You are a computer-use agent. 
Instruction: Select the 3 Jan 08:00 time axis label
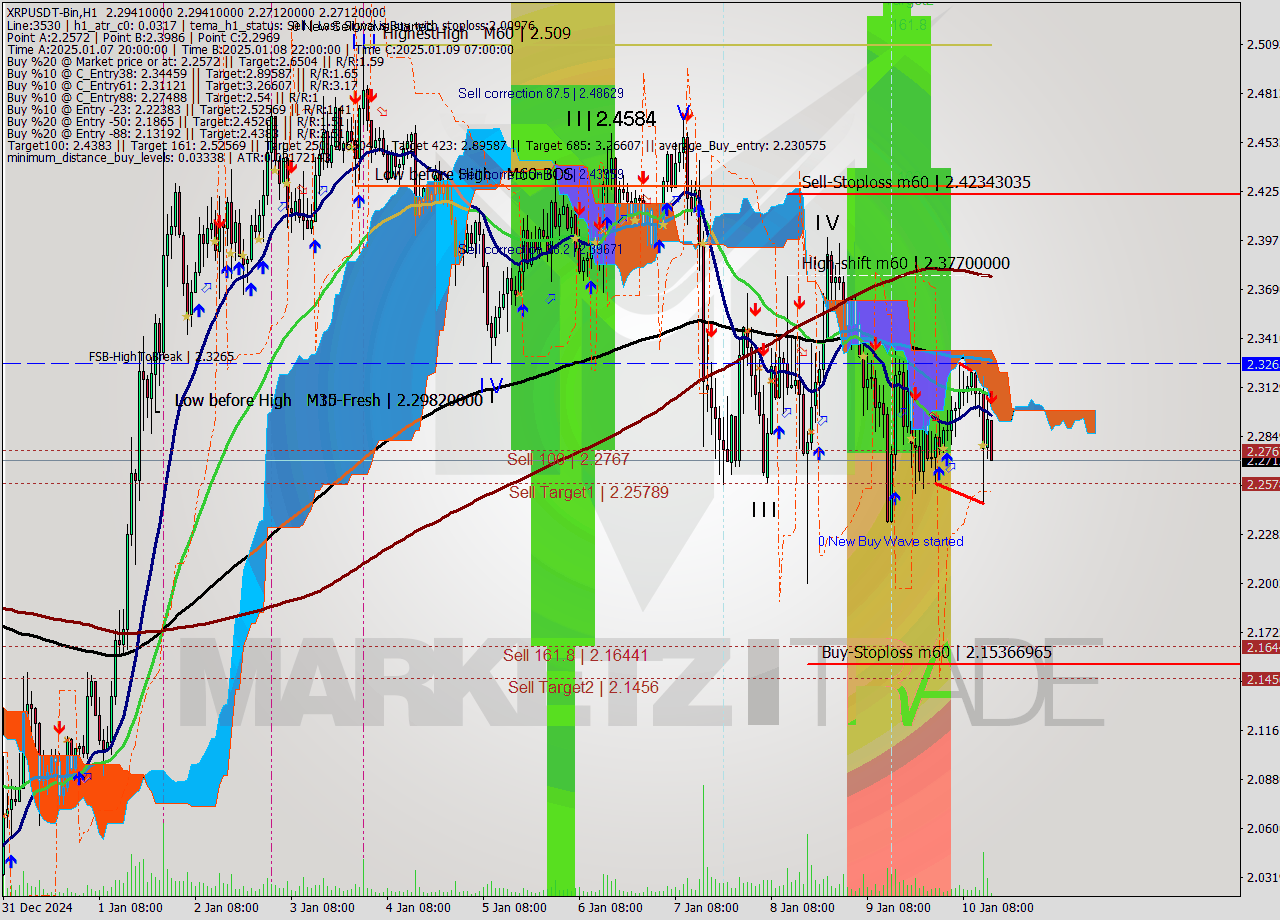tap(322, 908)
